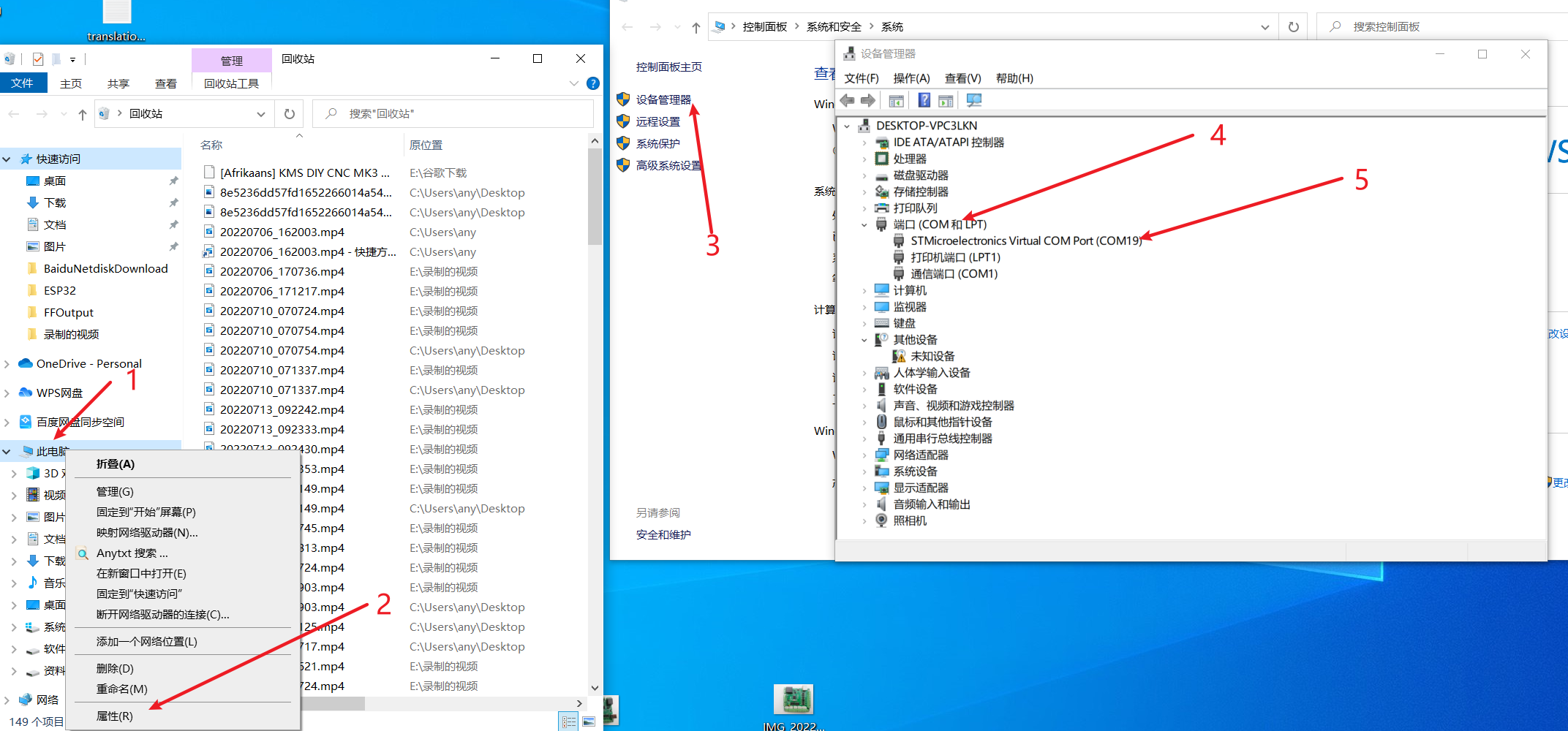Click the refresh icon in Control Panel address bar
The height and width of the screenshot is (731, 1568).
coord(1294,27)
